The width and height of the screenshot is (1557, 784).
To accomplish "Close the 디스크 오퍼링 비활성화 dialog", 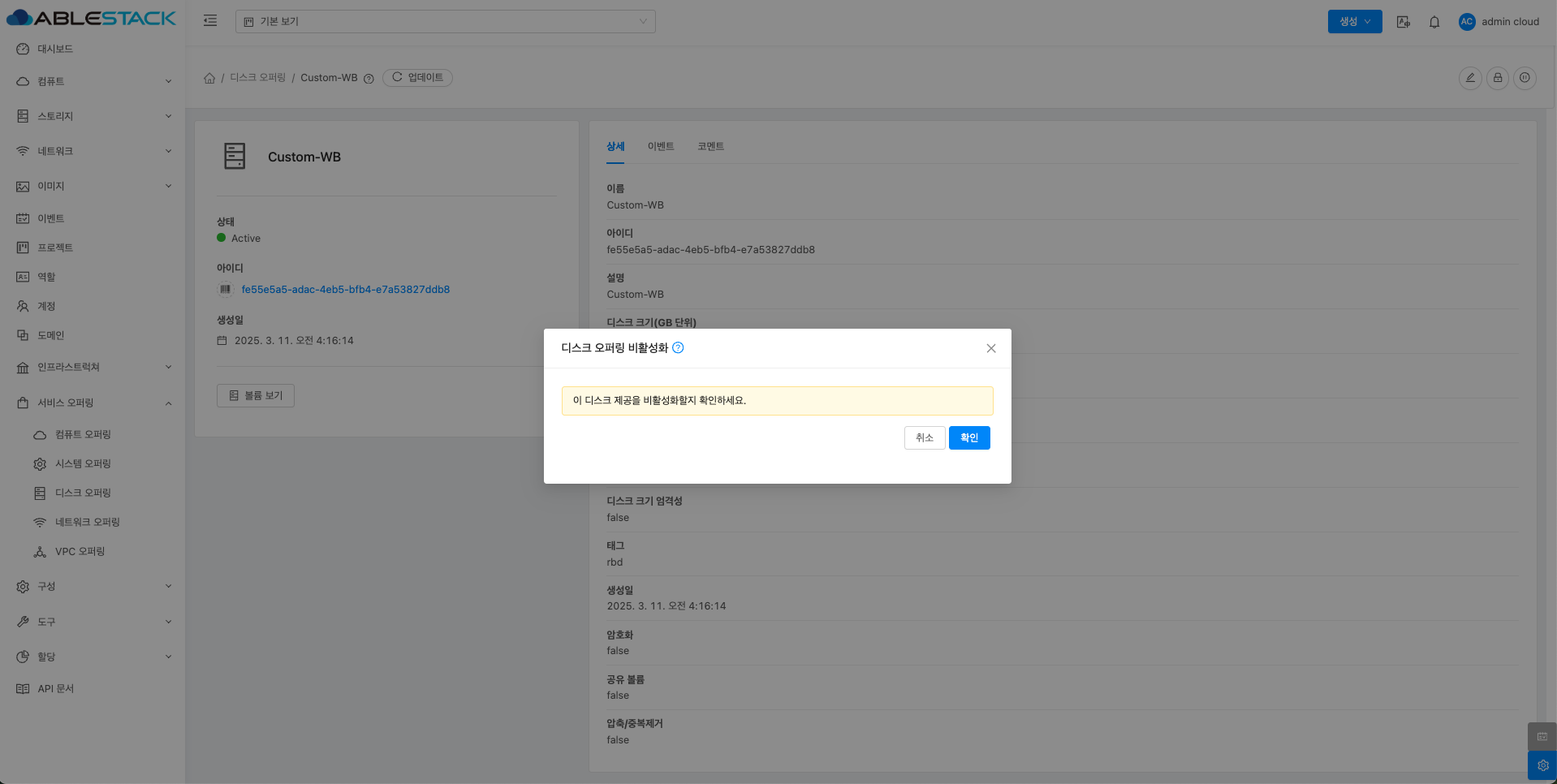I will [x=990, y=348].
